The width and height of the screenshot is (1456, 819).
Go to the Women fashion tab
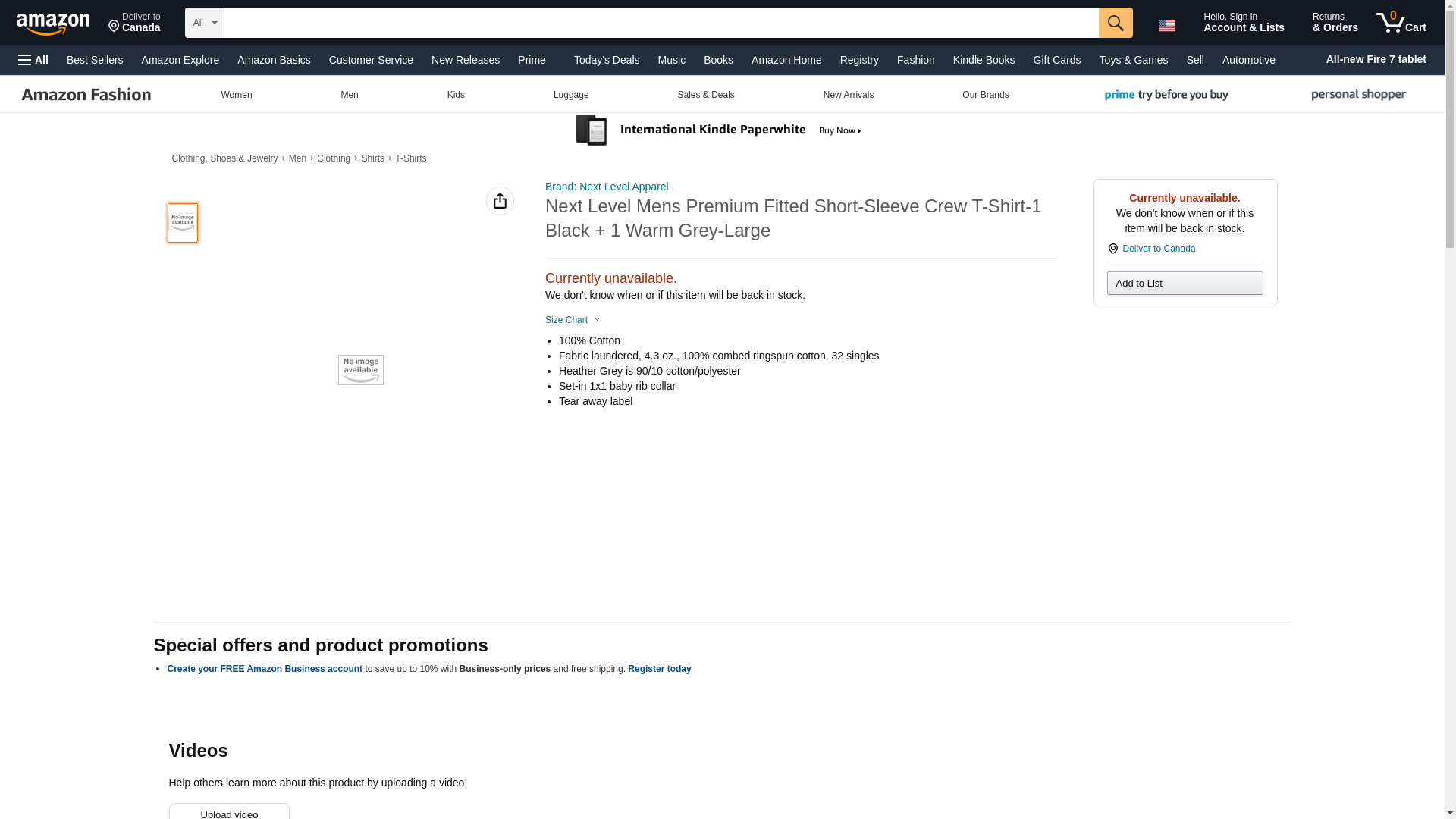tap(236, 95)
